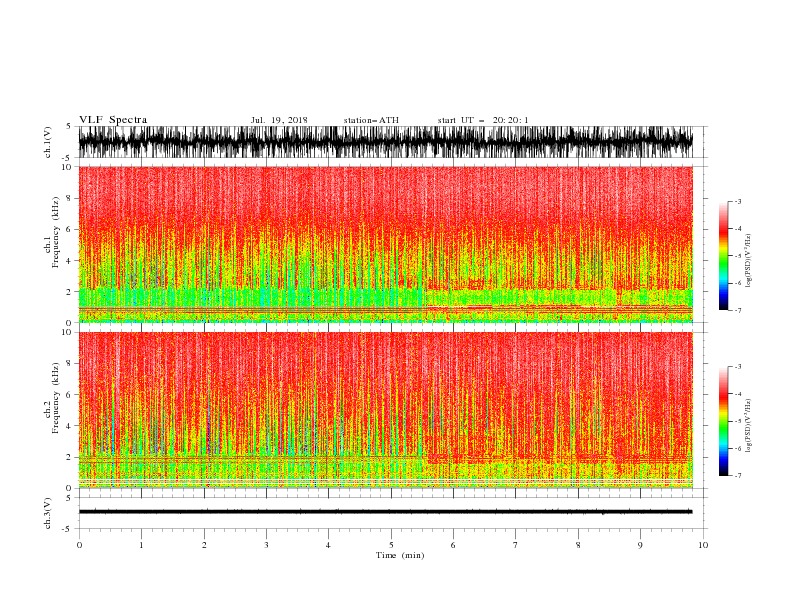The image size is (792, 612).
Task: Click the "6" tick on the time axis
Action: [x=453, y=545]
